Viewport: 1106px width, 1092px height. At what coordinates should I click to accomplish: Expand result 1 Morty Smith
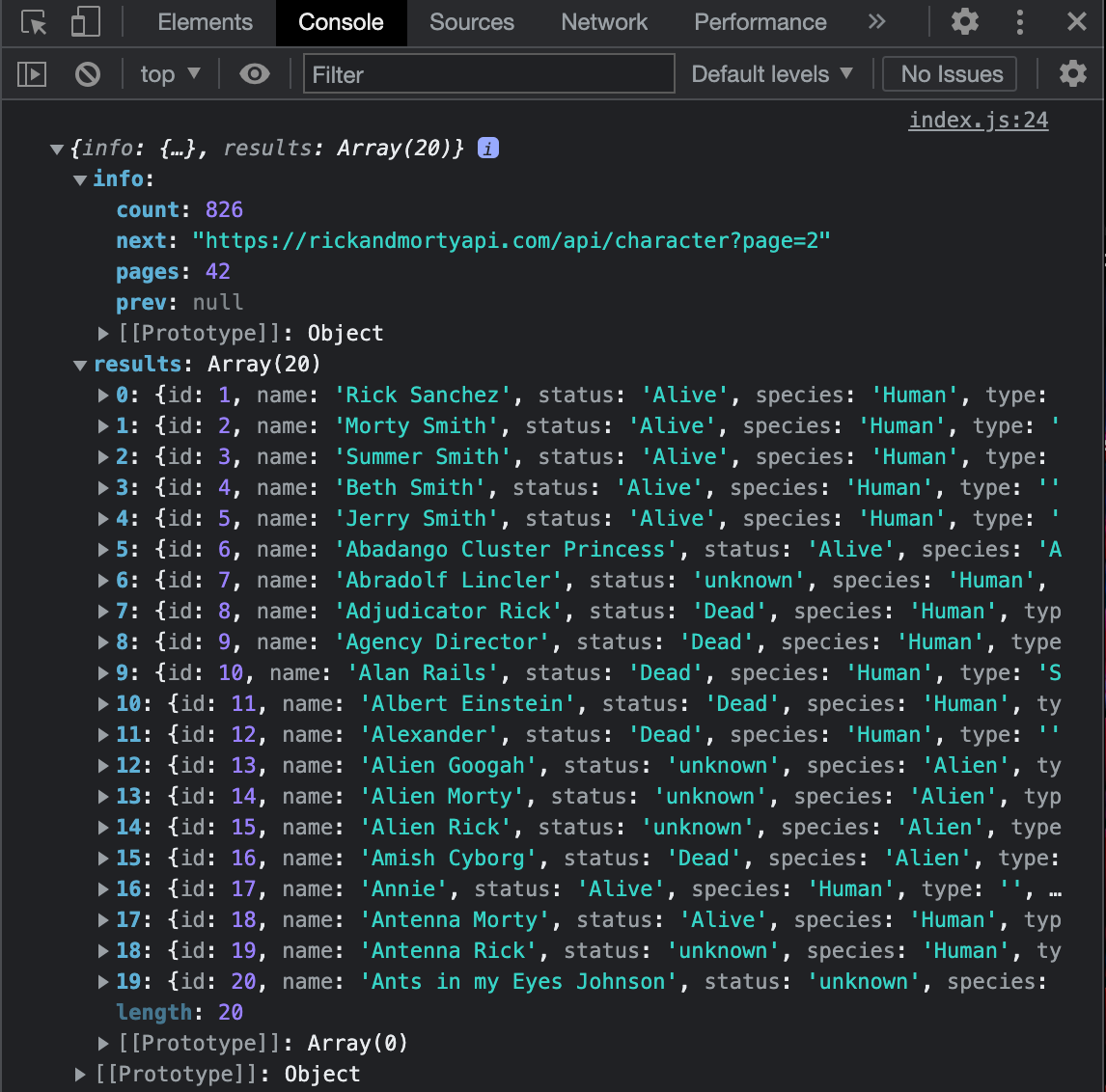pyautogui.click(x=103, y=425)
